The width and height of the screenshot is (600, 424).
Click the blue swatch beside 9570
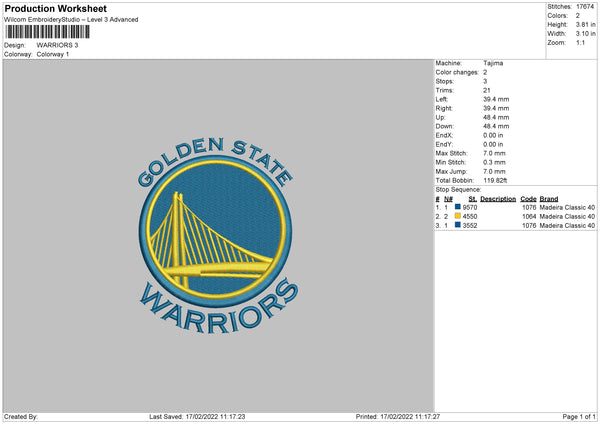(x=457, y=207)
